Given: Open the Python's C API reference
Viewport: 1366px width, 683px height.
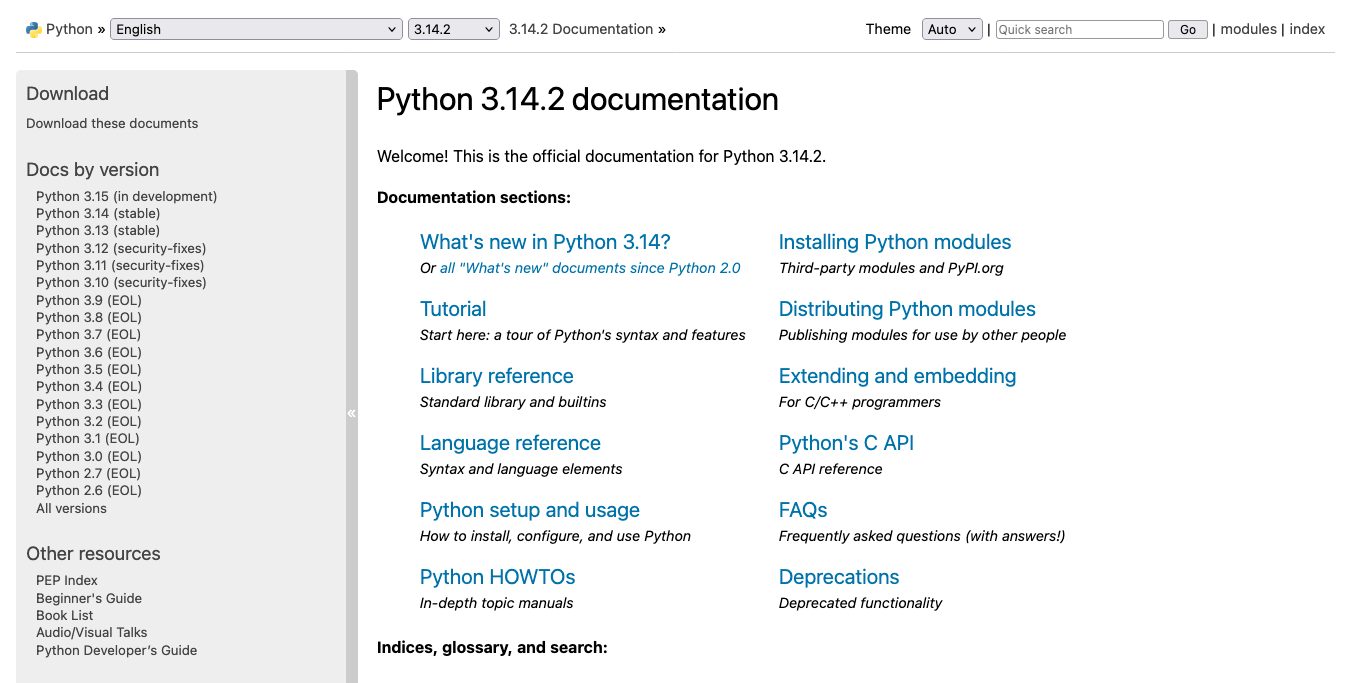Looking at the screenshot, I should click(846, 443).
